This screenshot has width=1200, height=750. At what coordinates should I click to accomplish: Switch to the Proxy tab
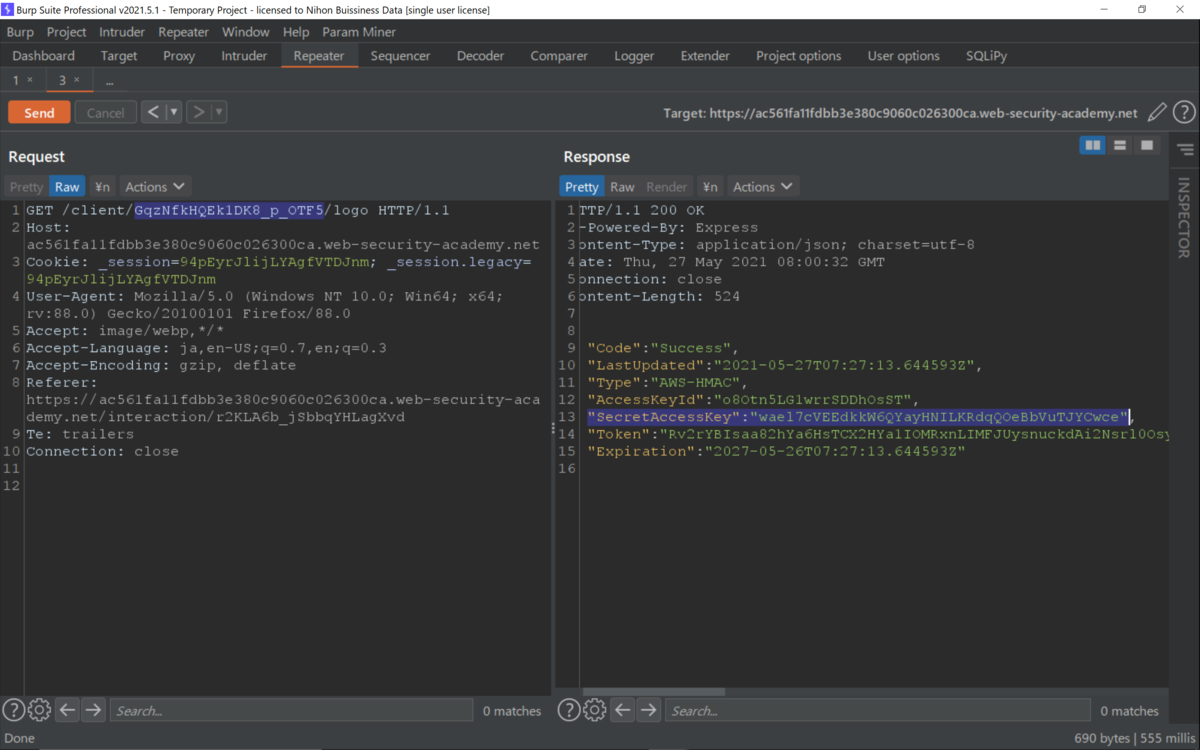coord(179,56)
